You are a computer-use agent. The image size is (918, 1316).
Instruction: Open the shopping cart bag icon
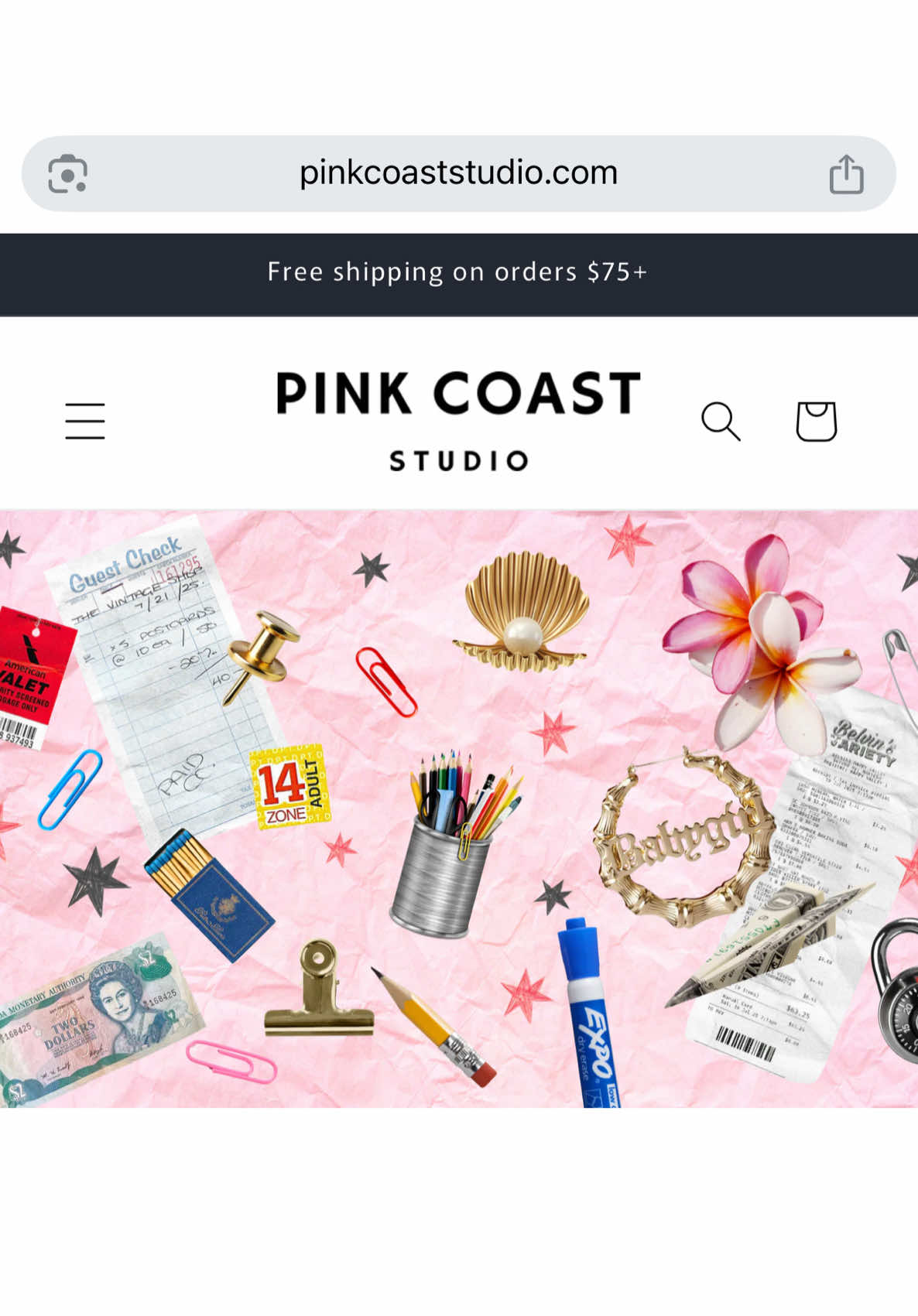pyautogui.click(x=817, y=421)
